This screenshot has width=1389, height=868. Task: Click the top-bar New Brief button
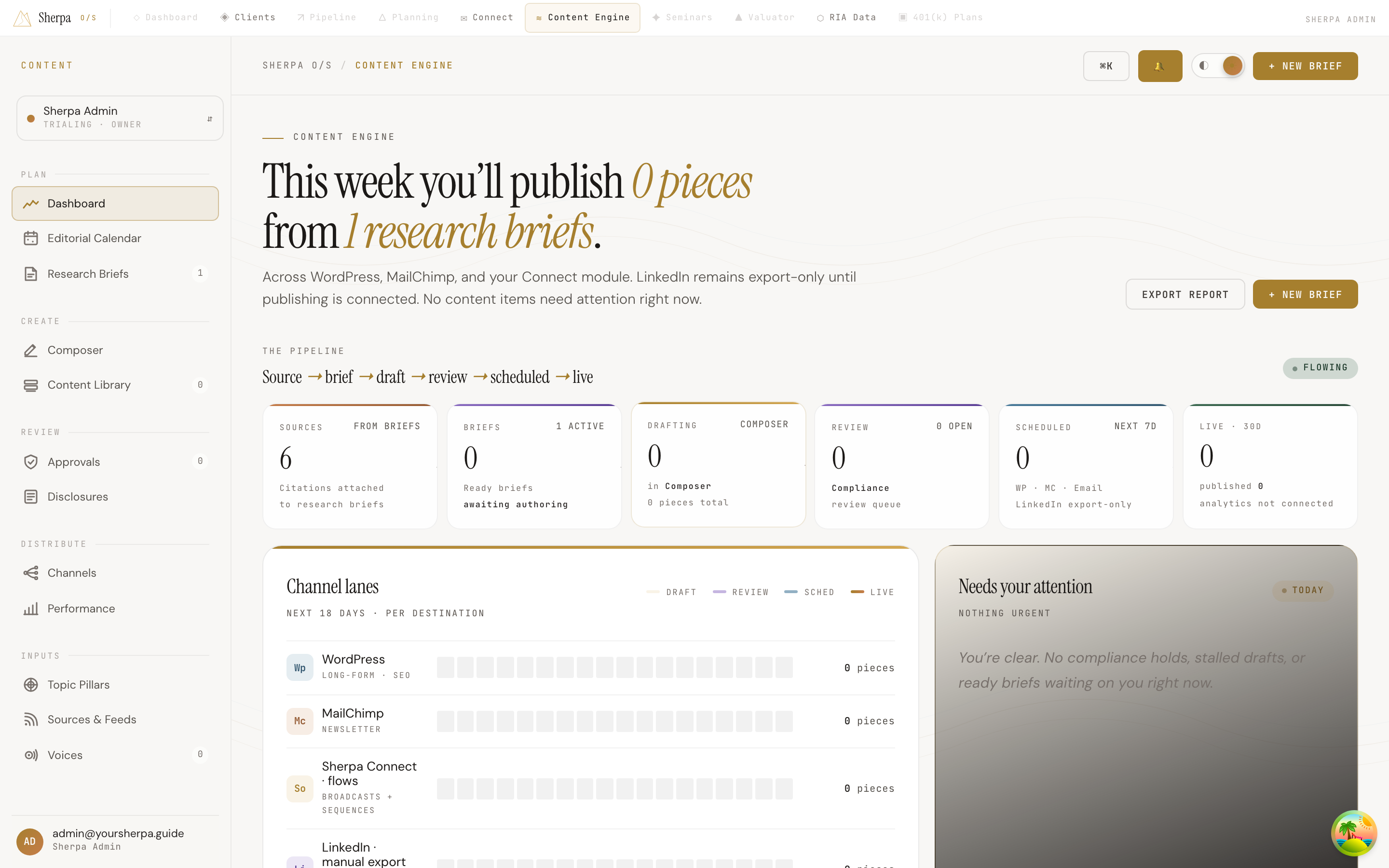point(1305,66)
